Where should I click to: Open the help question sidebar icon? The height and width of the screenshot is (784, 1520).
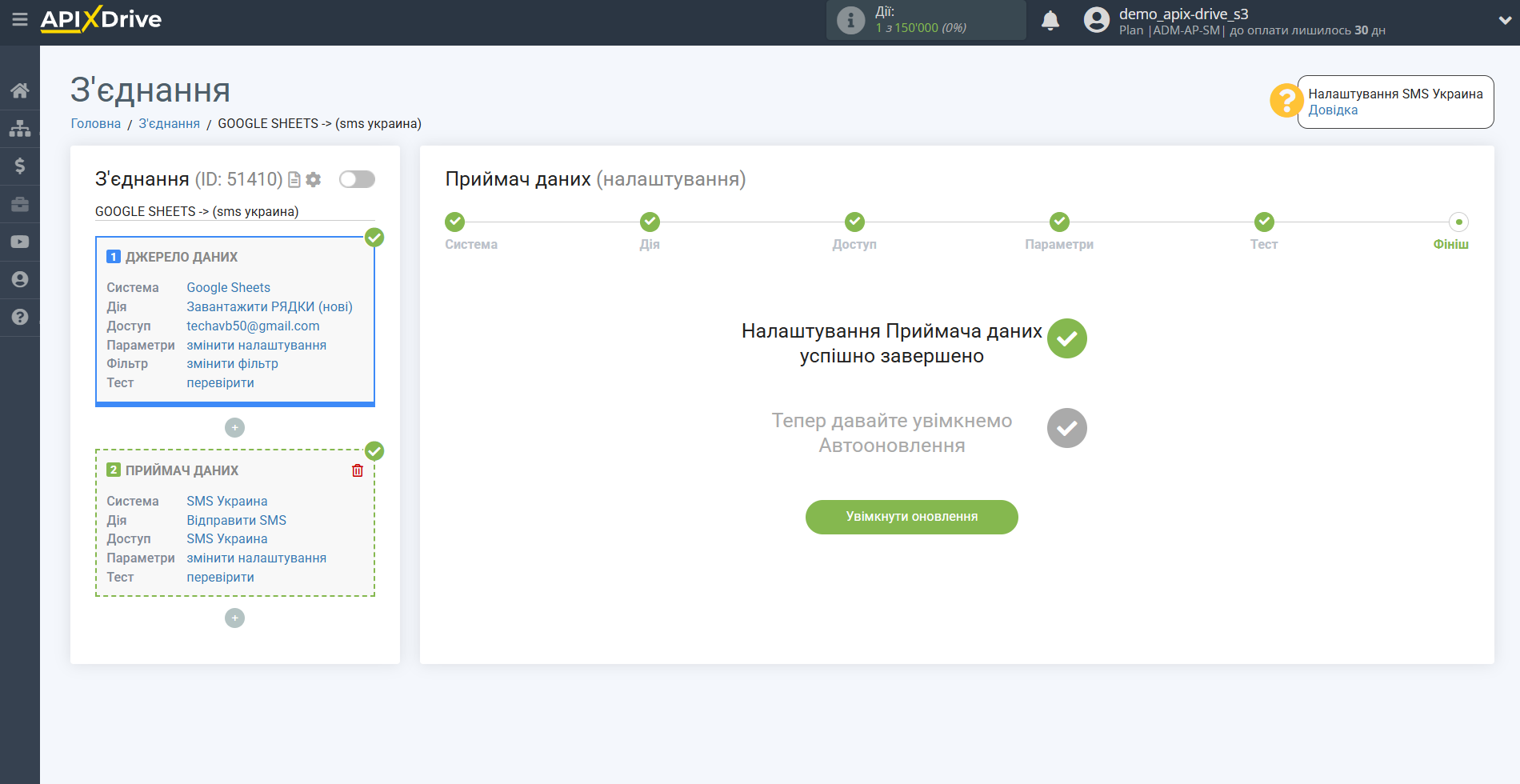[20, 317]
